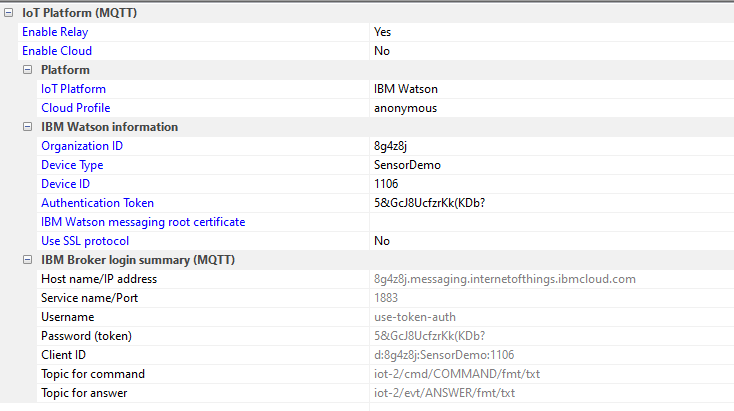
Task: Click the IoT Platform (MQTT) section header
Action: click(x=80, y=13)
